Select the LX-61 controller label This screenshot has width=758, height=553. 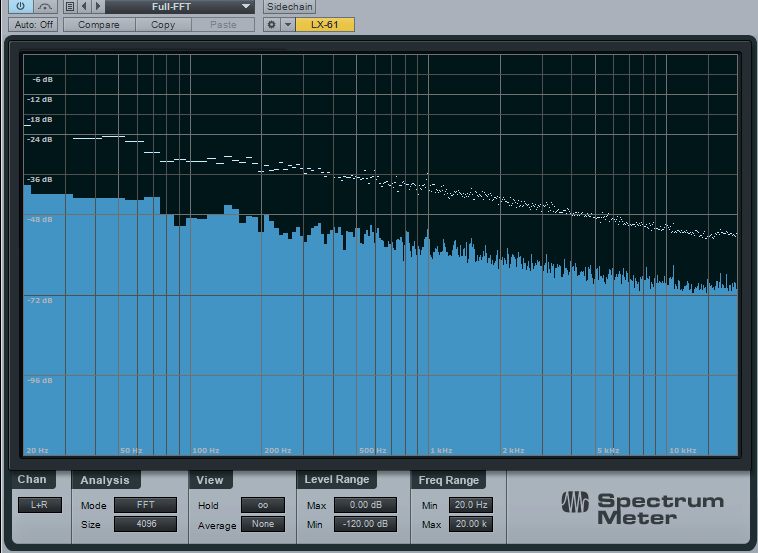pyautogui.click(x=325, y=24)
